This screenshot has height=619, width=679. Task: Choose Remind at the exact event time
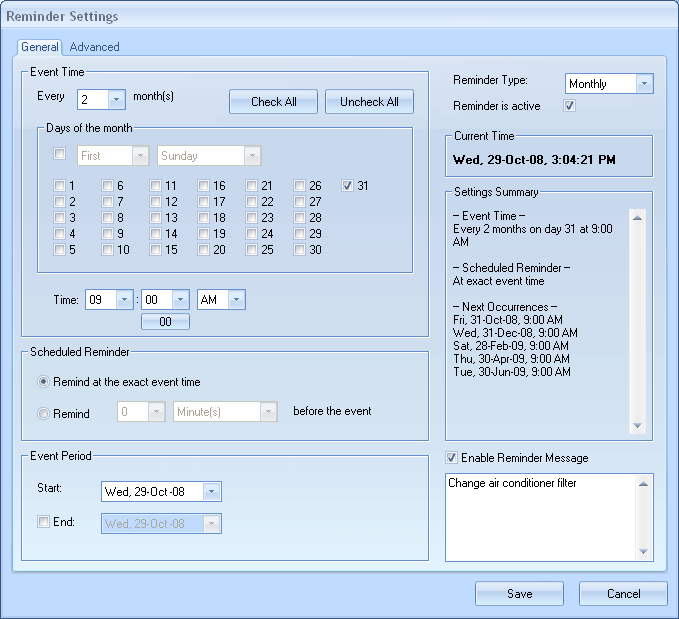click(x=43, y=382)
